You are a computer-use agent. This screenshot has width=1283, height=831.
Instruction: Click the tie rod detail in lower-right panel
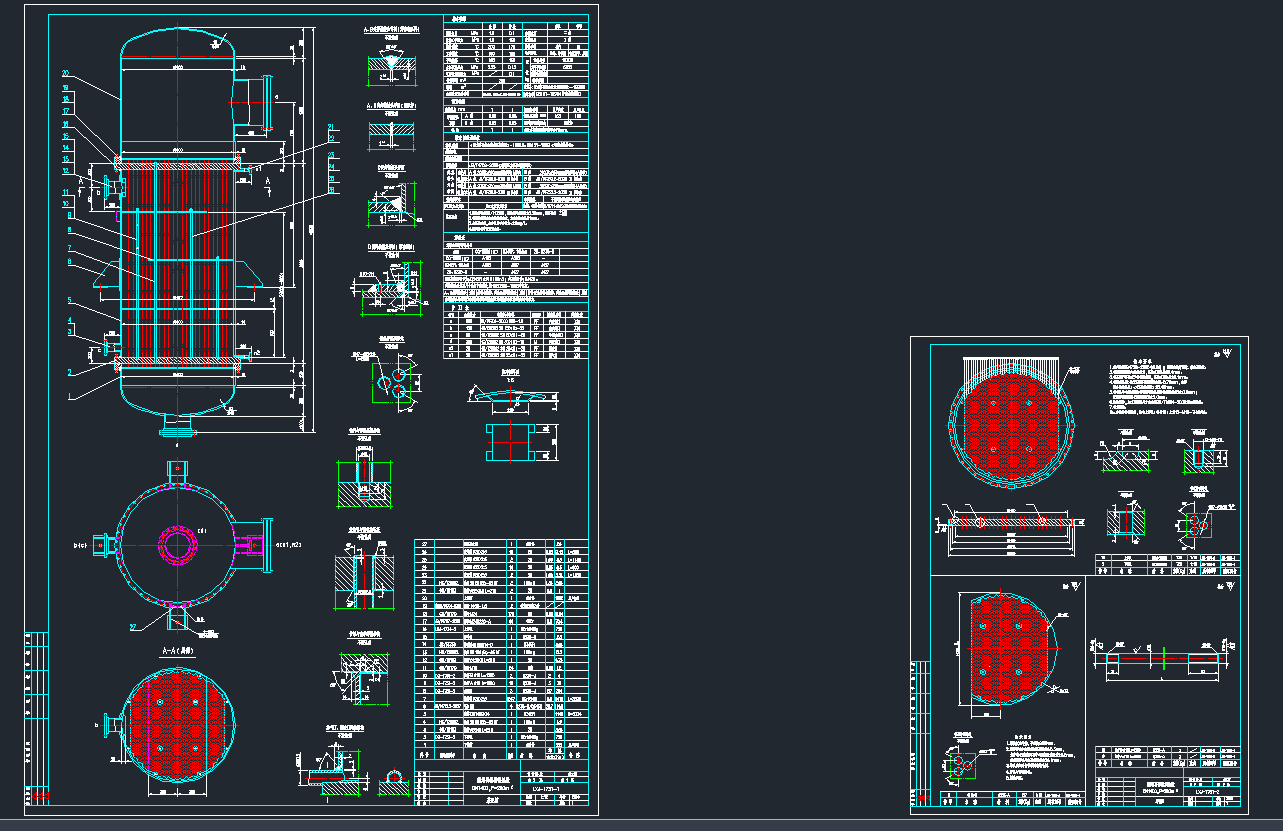coord(1165,660)
